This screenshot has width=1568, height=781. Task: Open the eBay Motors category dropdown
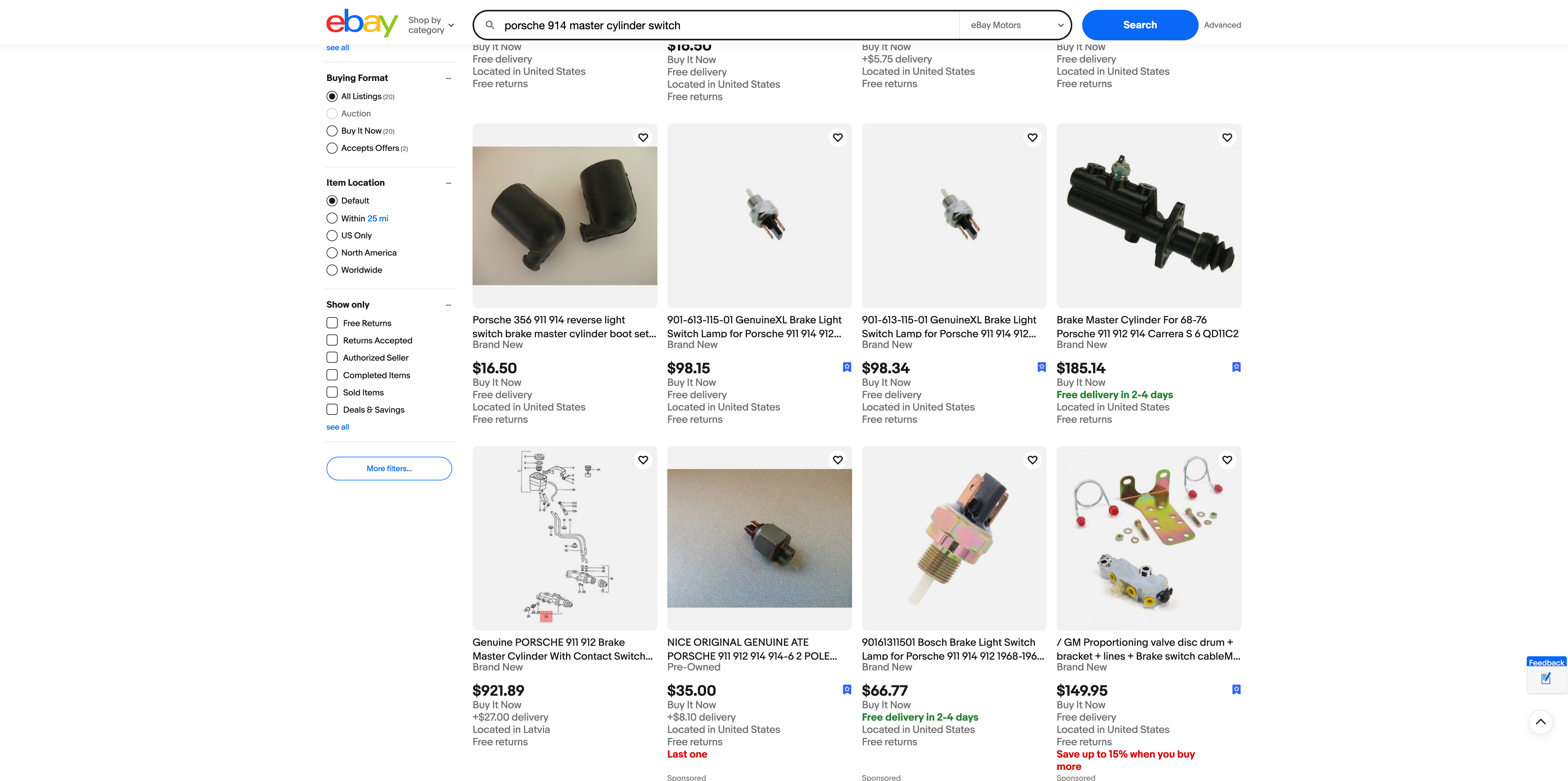tap(1016, 25)
